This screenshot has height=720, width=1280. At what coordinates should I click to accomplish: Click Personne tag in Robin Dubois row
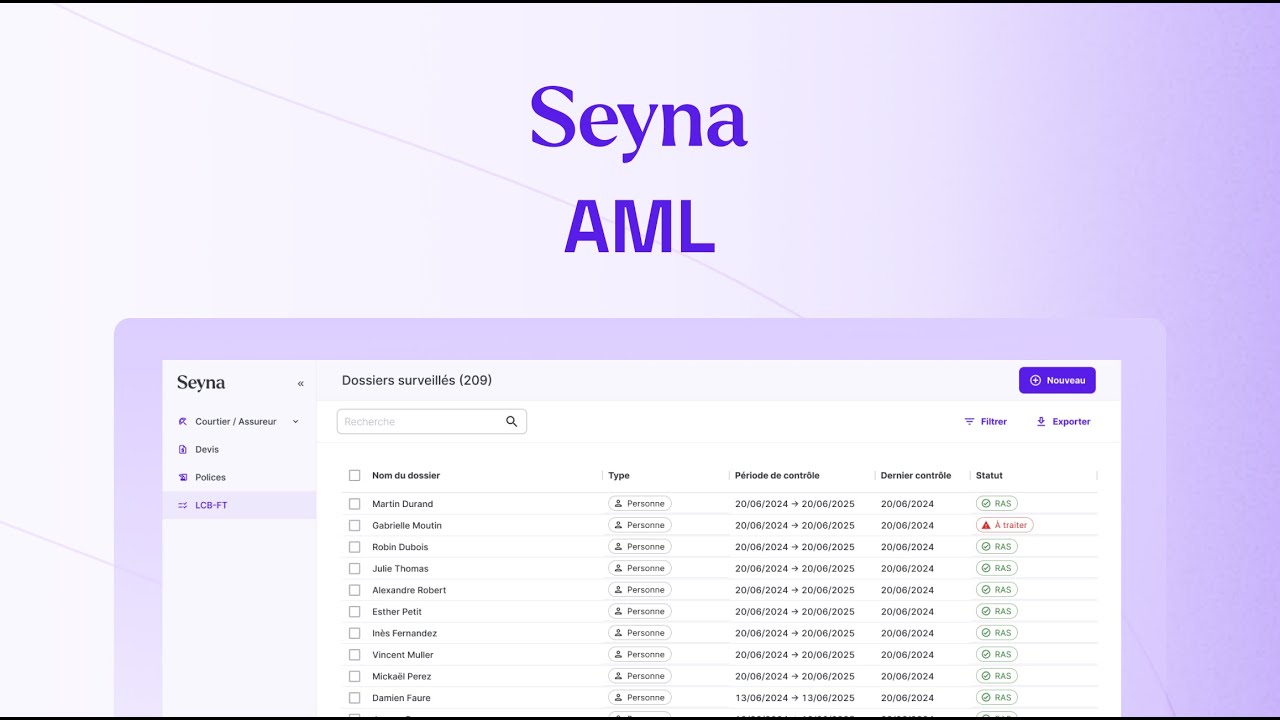tap(640, 547)
